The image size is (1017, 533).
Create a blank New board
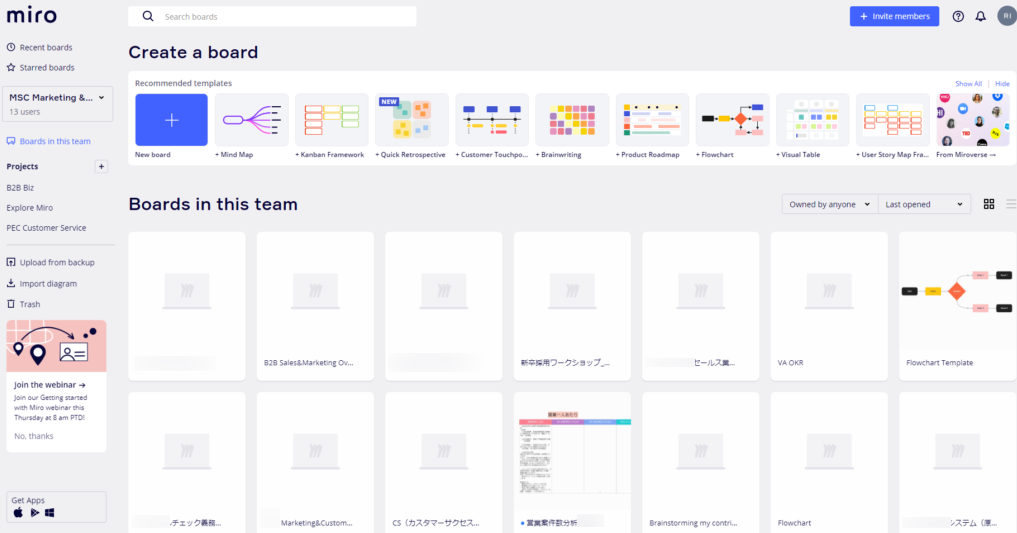click(x=171, y=120)
